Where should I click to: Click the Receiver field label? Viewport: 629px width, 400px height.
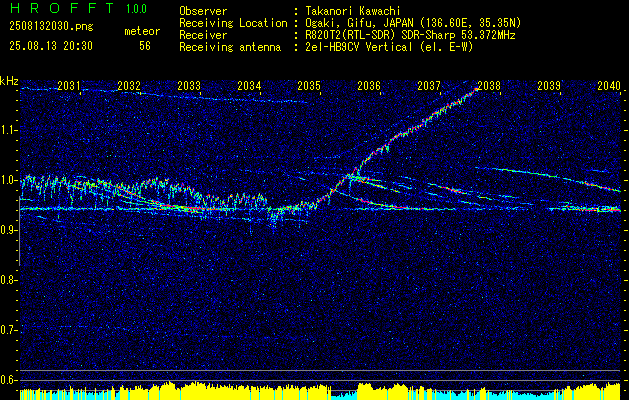click(x=203, y=35)
